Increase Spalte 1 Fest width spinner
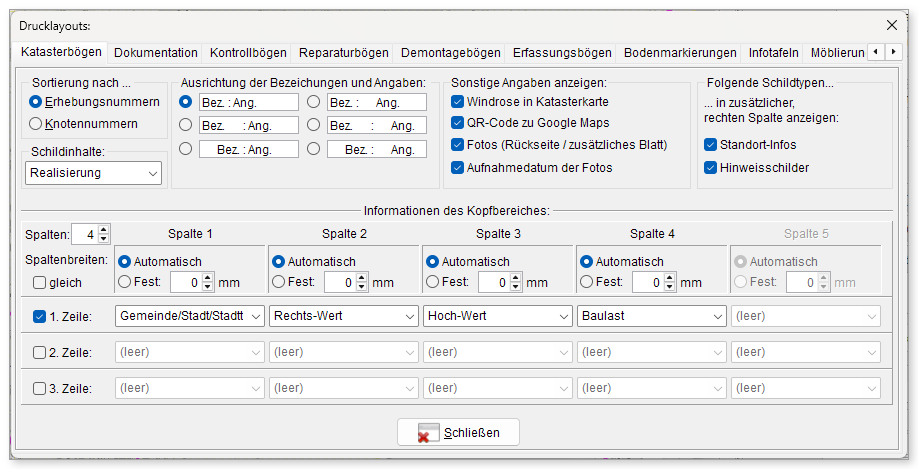 pos(208,278)
